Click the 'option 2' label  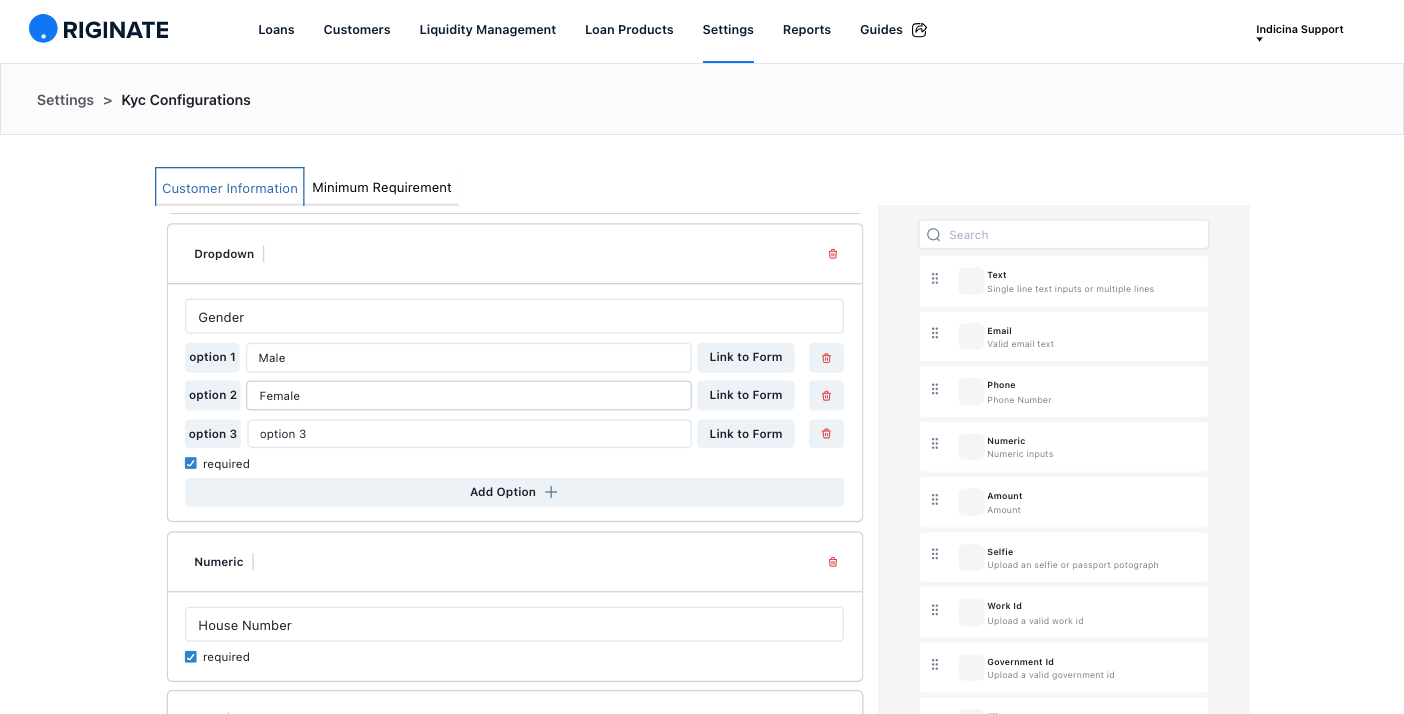pos(213,395)
